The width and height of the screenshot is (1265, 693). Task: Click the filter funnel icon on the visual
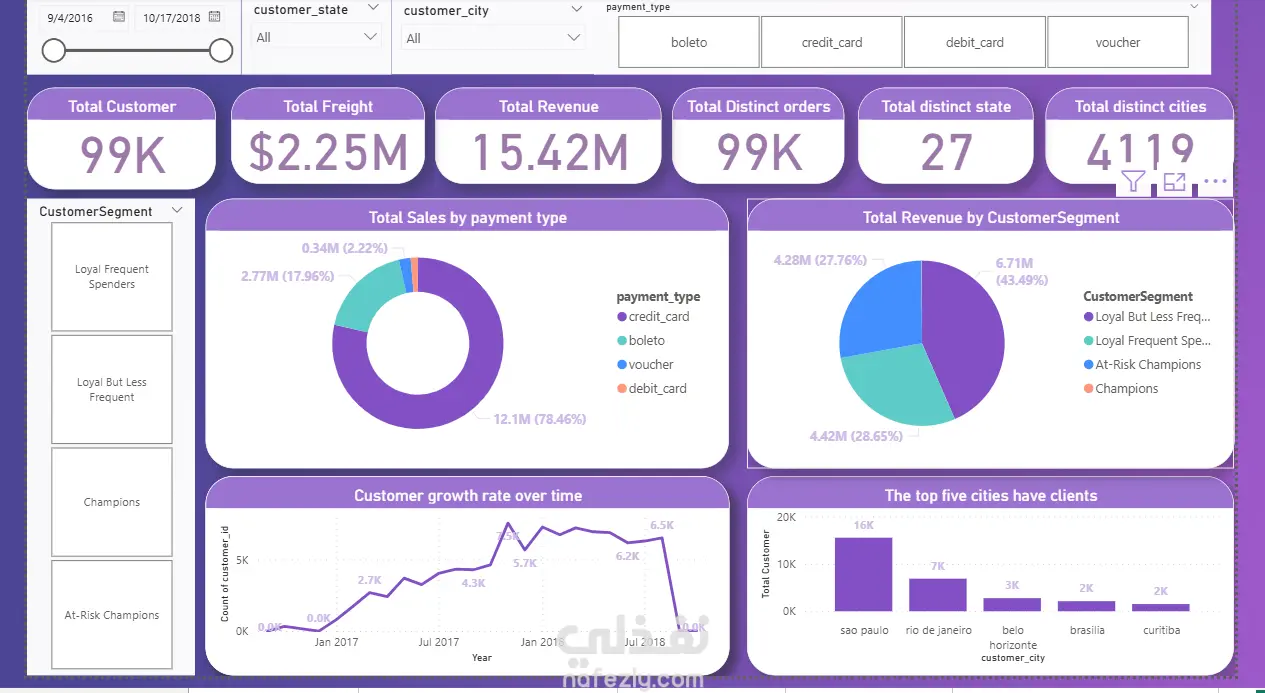coord(1133,182)
